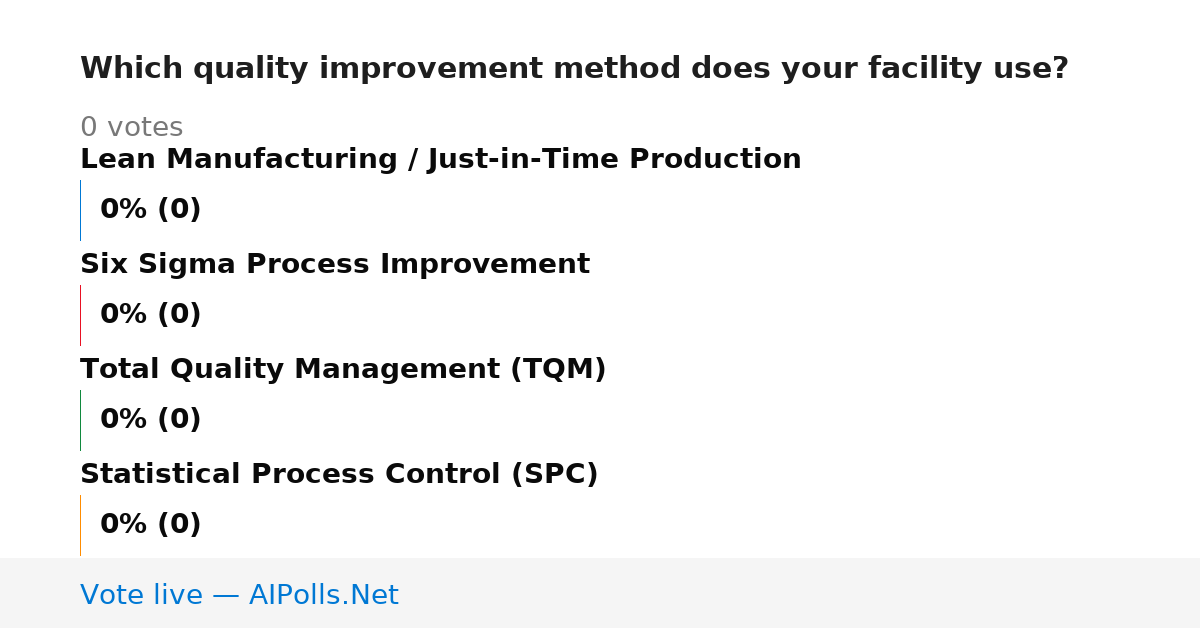Click the (SPC) abbreviation text

point(554,475)
